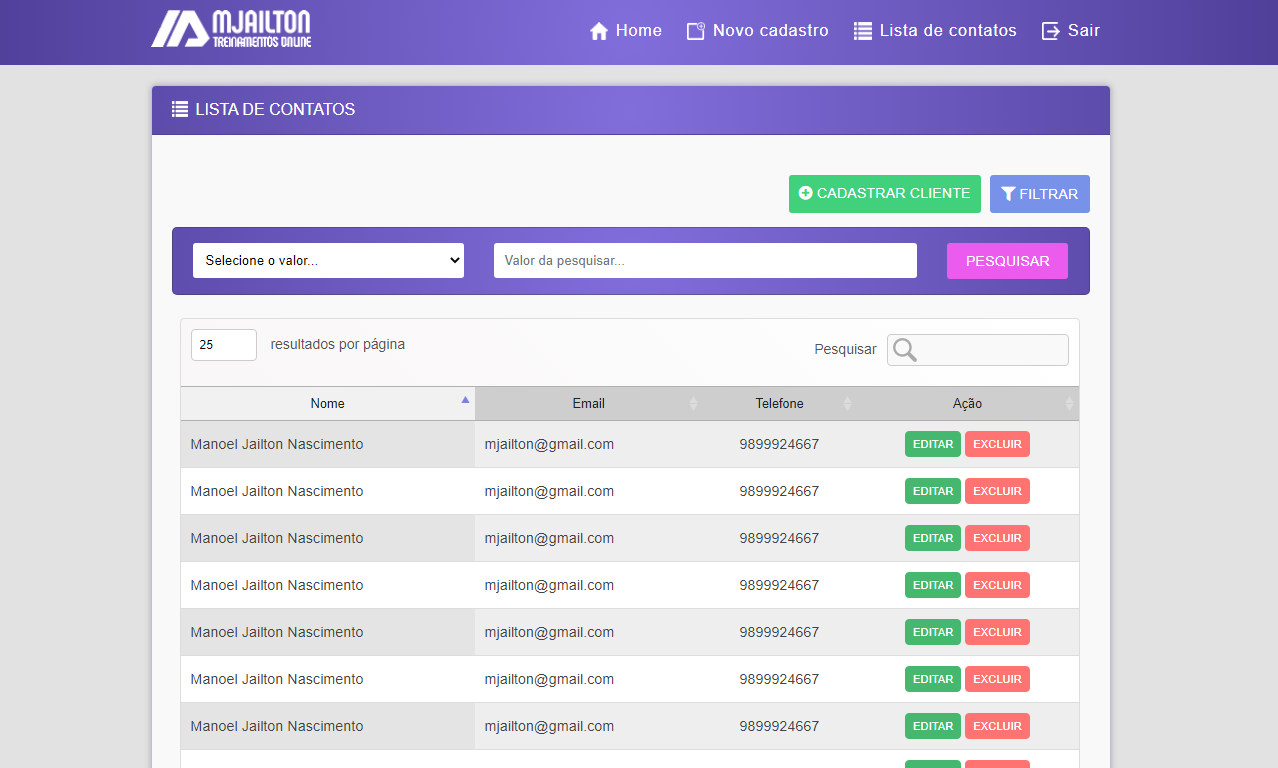Click the MJailton Treinamentos Online logo
Screen dimensions: 1278x768
tap(231, 29)
